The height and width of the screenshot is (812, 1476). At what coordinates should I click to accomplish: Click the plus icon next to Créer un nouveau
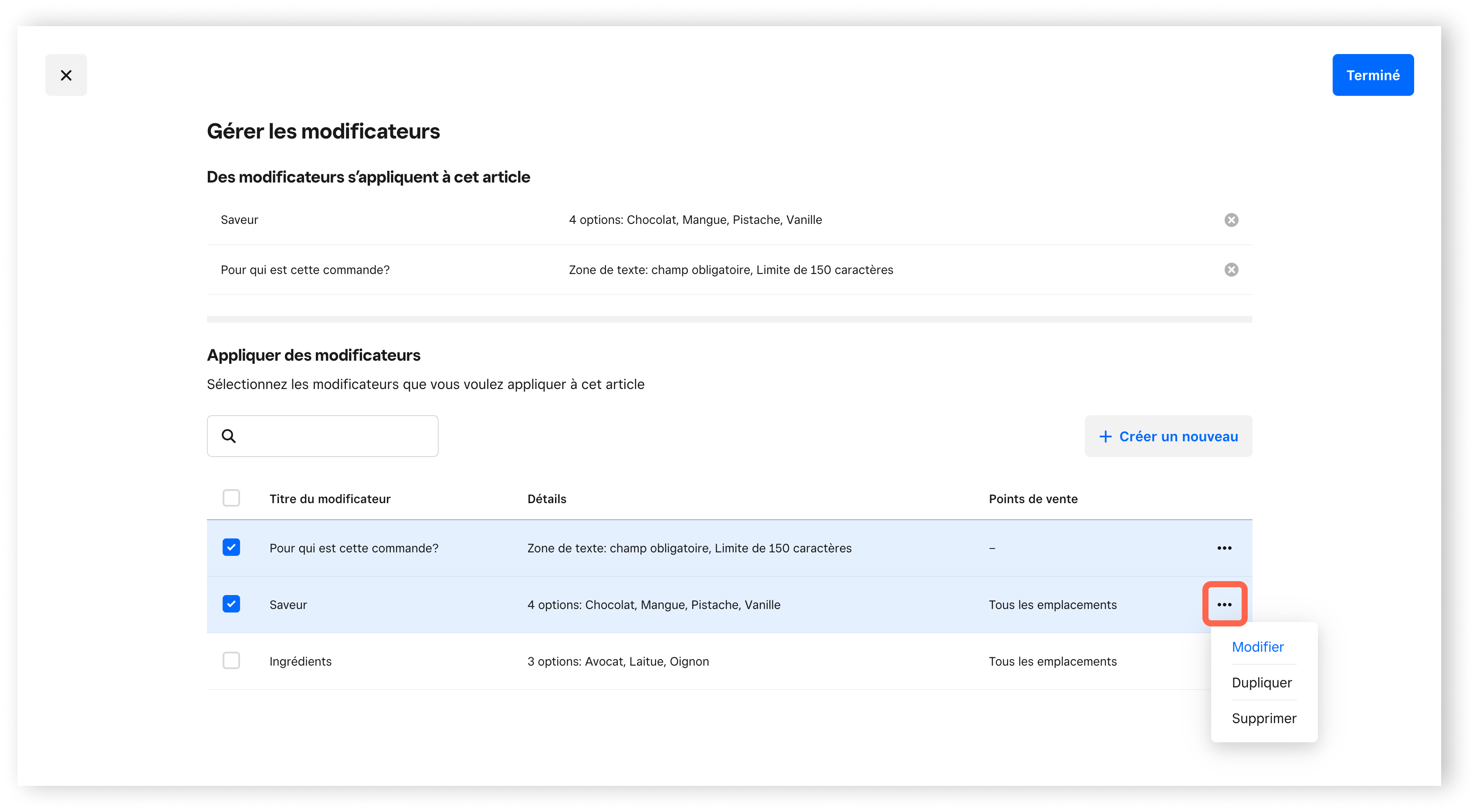(1105, 436)
